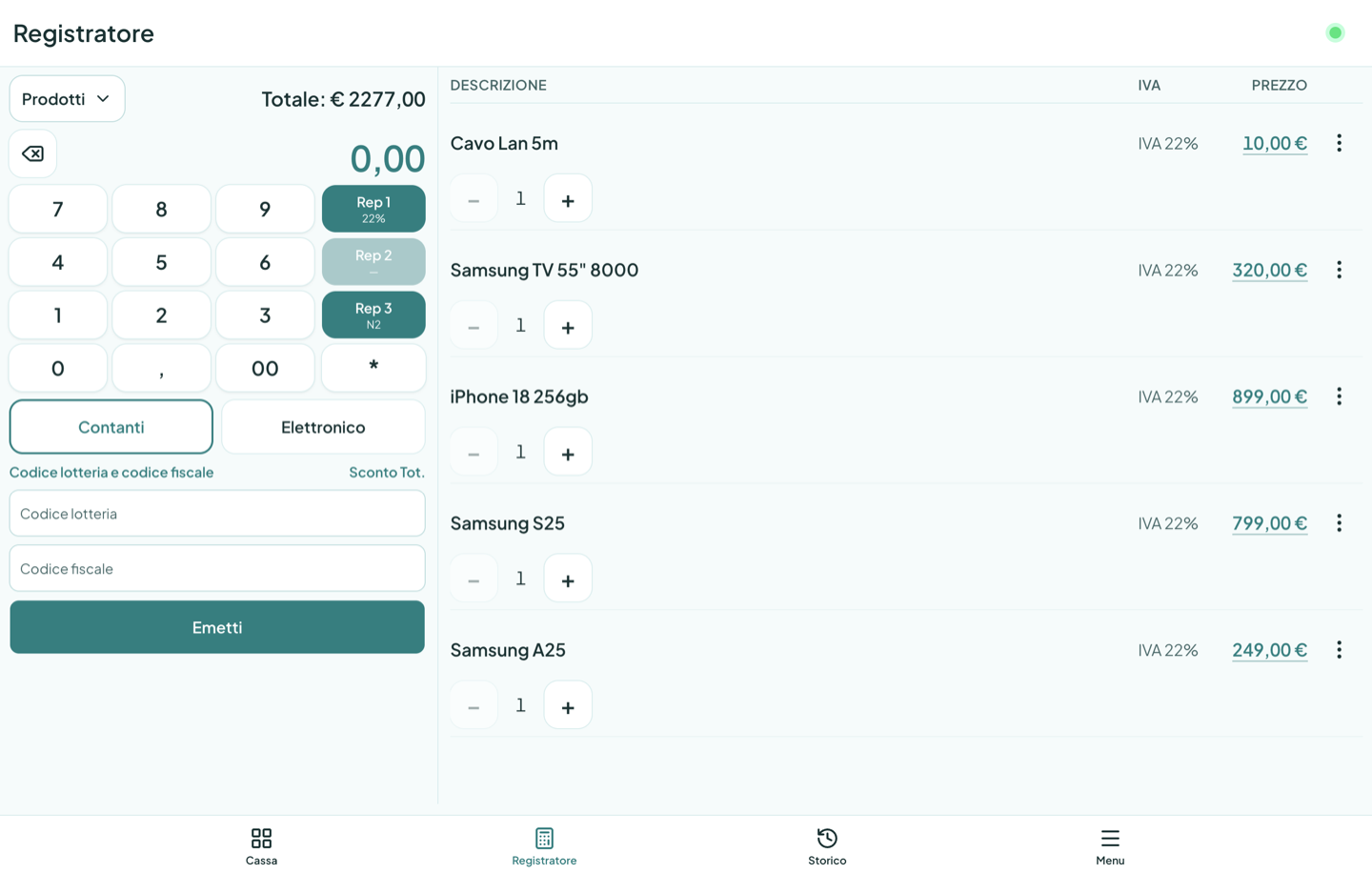The image size is (1372, 874).
Task: Open three-dot menu for Samsung A25
Action: coord(1339,650)
